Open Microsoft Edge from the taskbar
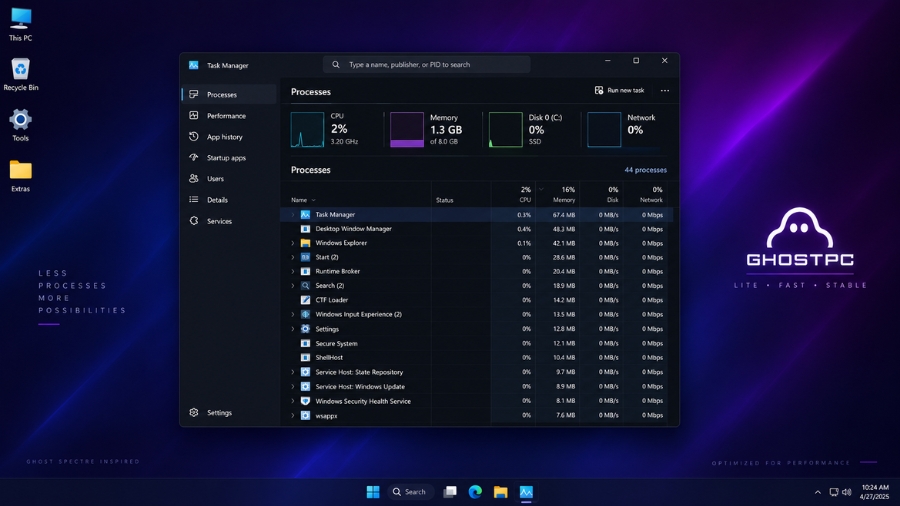Screen dimensions: 900x506 tap(475, 492)
